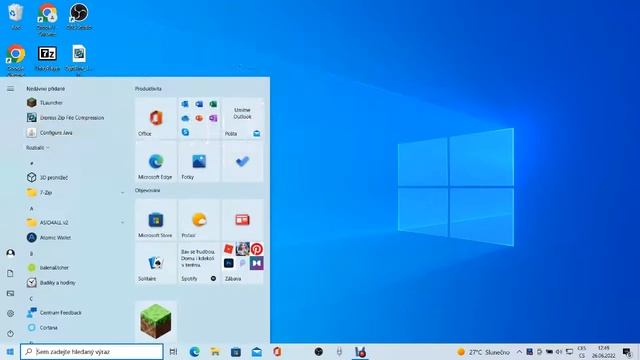
Task: Open Edge from the taskbar
Action: [195, 352]
